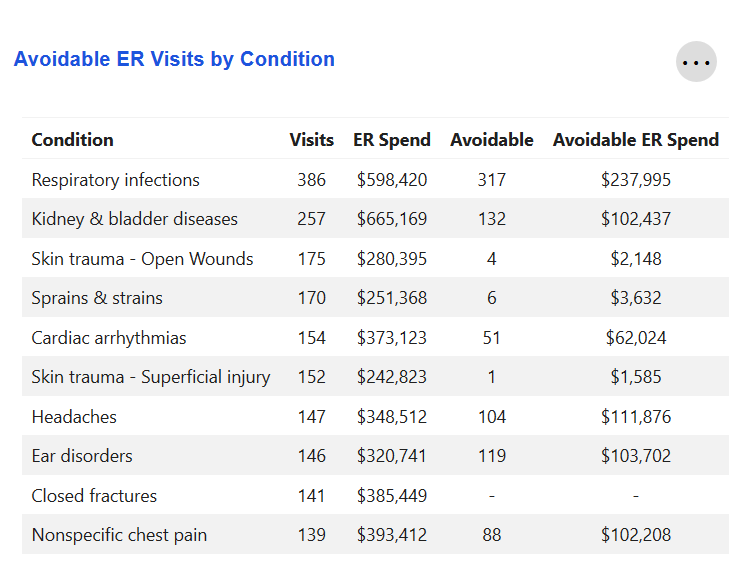Image resolution: width=743 pixels, height=576 pixels.
Task: Click the ER Spend column header
Action: (x=392, y=140)
